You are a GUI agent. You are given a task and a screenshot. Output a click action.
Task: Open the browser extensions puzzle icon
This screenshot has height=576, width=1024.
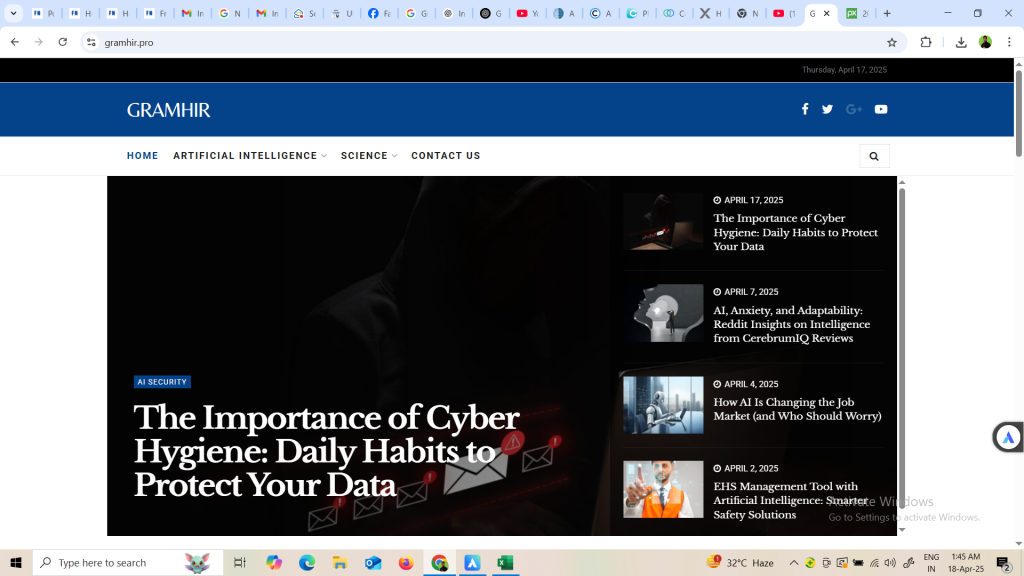[x=926, y=42]
